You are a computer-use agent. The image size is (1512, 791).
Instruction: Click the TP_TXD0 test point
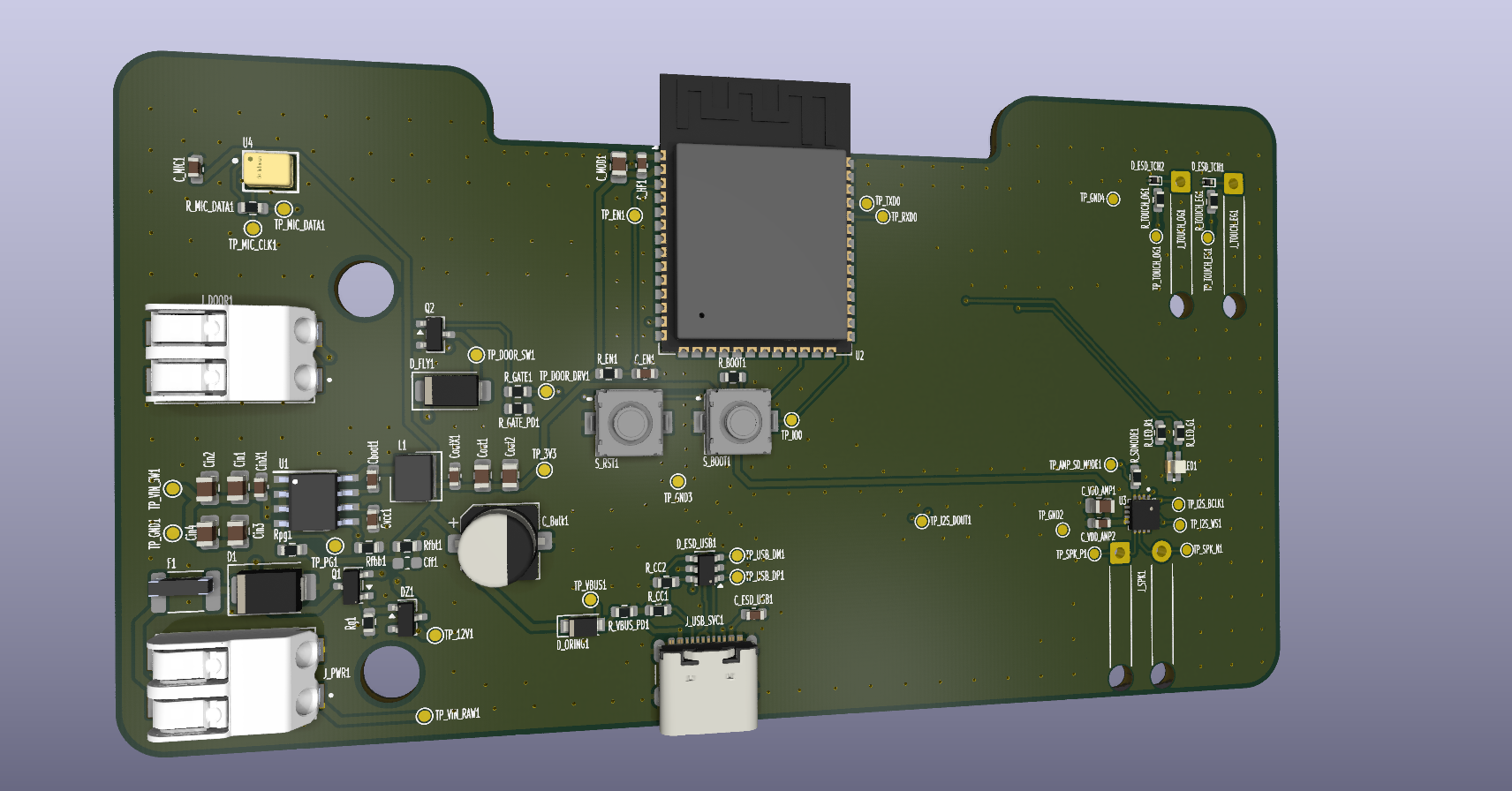(866, 202)
